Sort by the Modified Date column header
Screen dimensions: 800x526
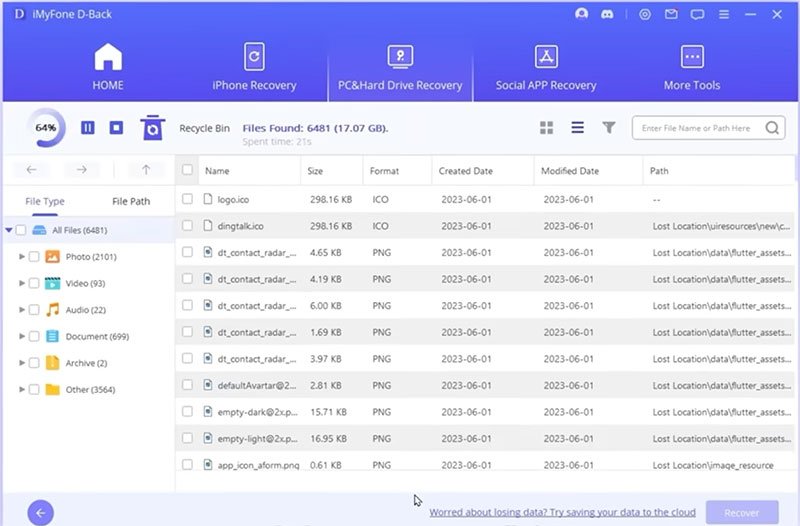(570, 171)
